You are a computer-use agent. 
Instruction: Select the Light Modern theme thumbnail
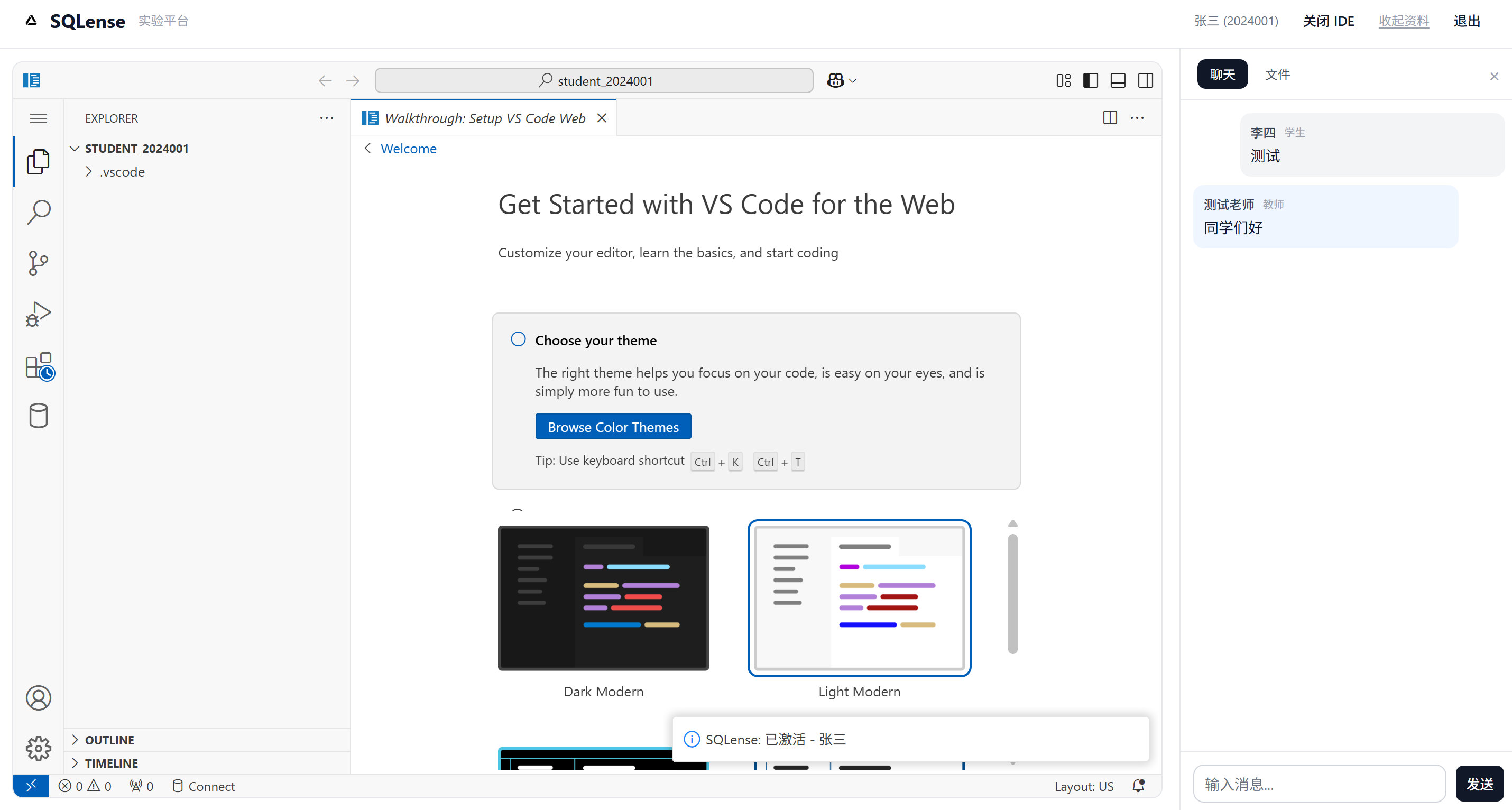[859, 597]
